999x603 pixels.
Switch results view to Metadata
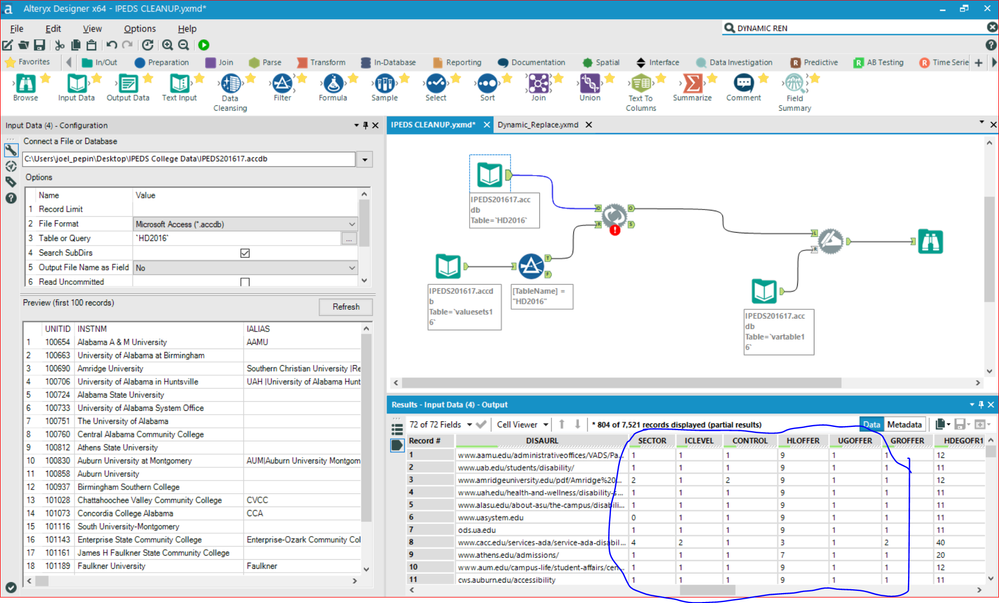tap(904, 425)
